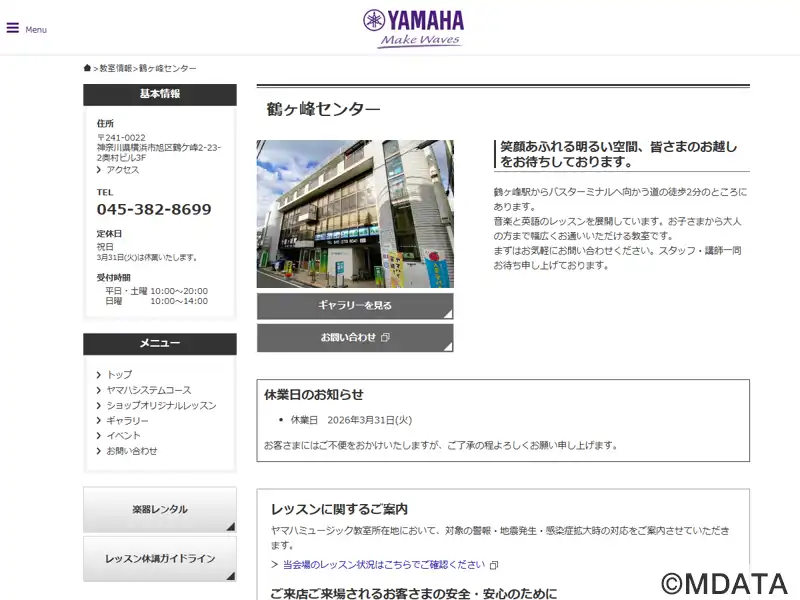The width and height of the screenshot is (800, 600).
Task: Select ヤマハシステムコース menu item
Action: (x=148, y=390)
